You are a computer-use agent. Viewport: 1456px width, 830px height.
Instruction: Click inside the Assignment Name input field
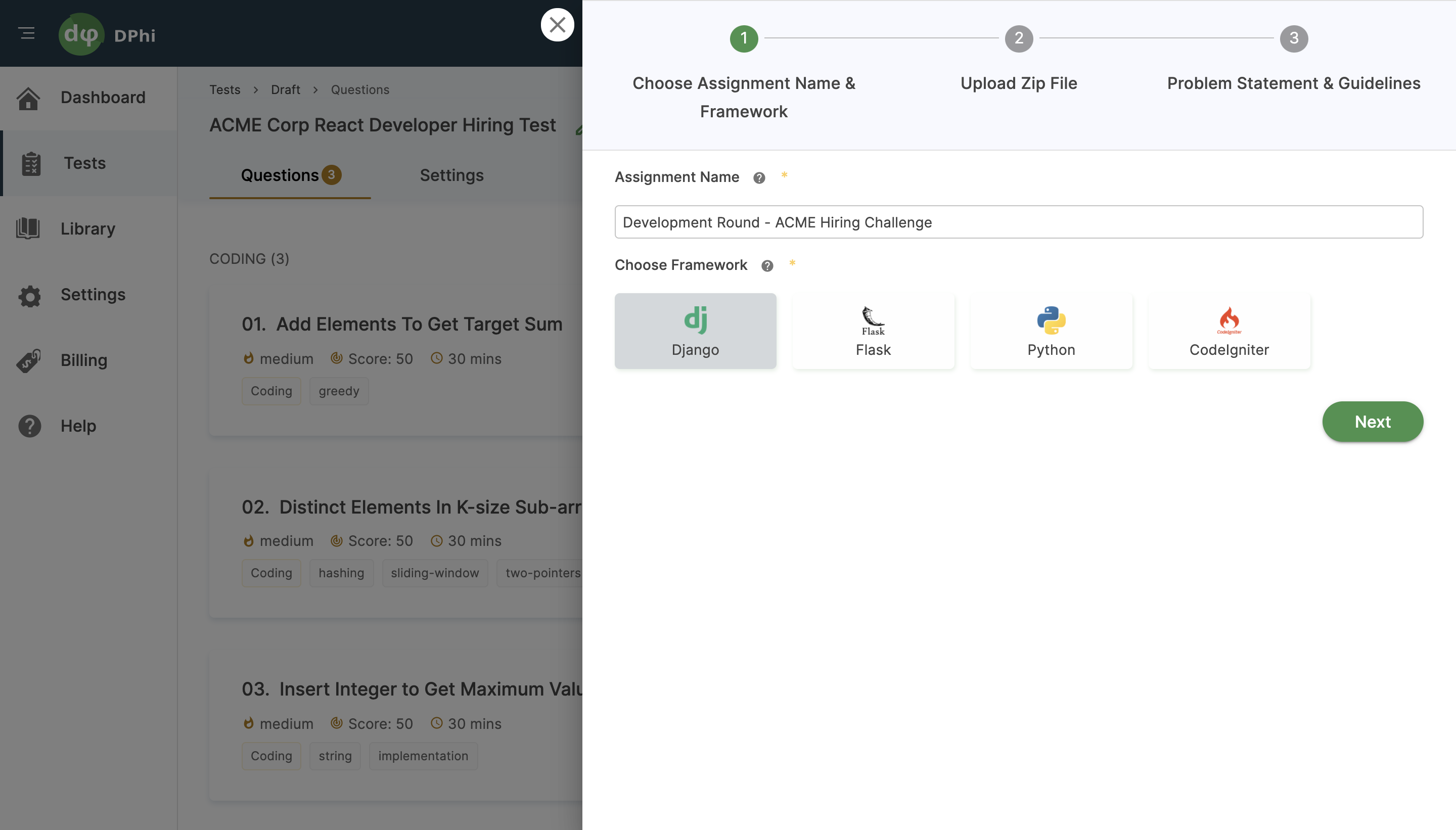pyautogui.click(x=1018, y=222)
